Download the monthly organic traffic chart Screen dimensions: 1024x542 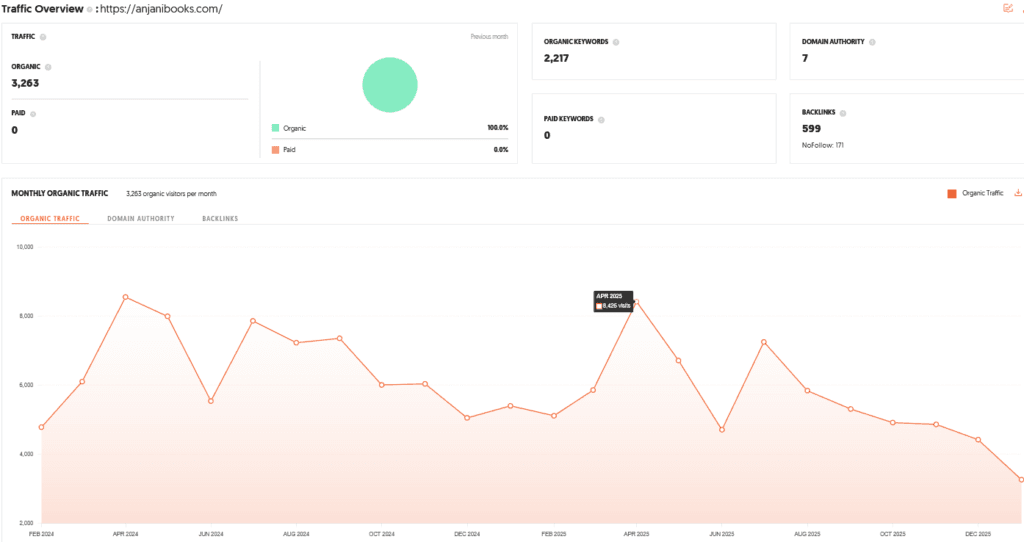click(x=1018, y=193)
